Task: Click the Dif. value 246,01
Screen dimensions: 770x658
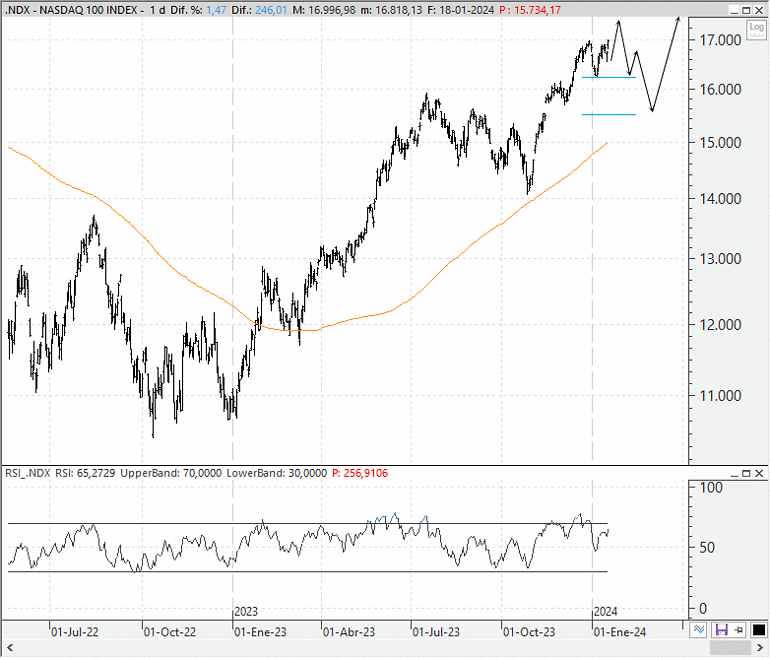Action: pos(271,10)
